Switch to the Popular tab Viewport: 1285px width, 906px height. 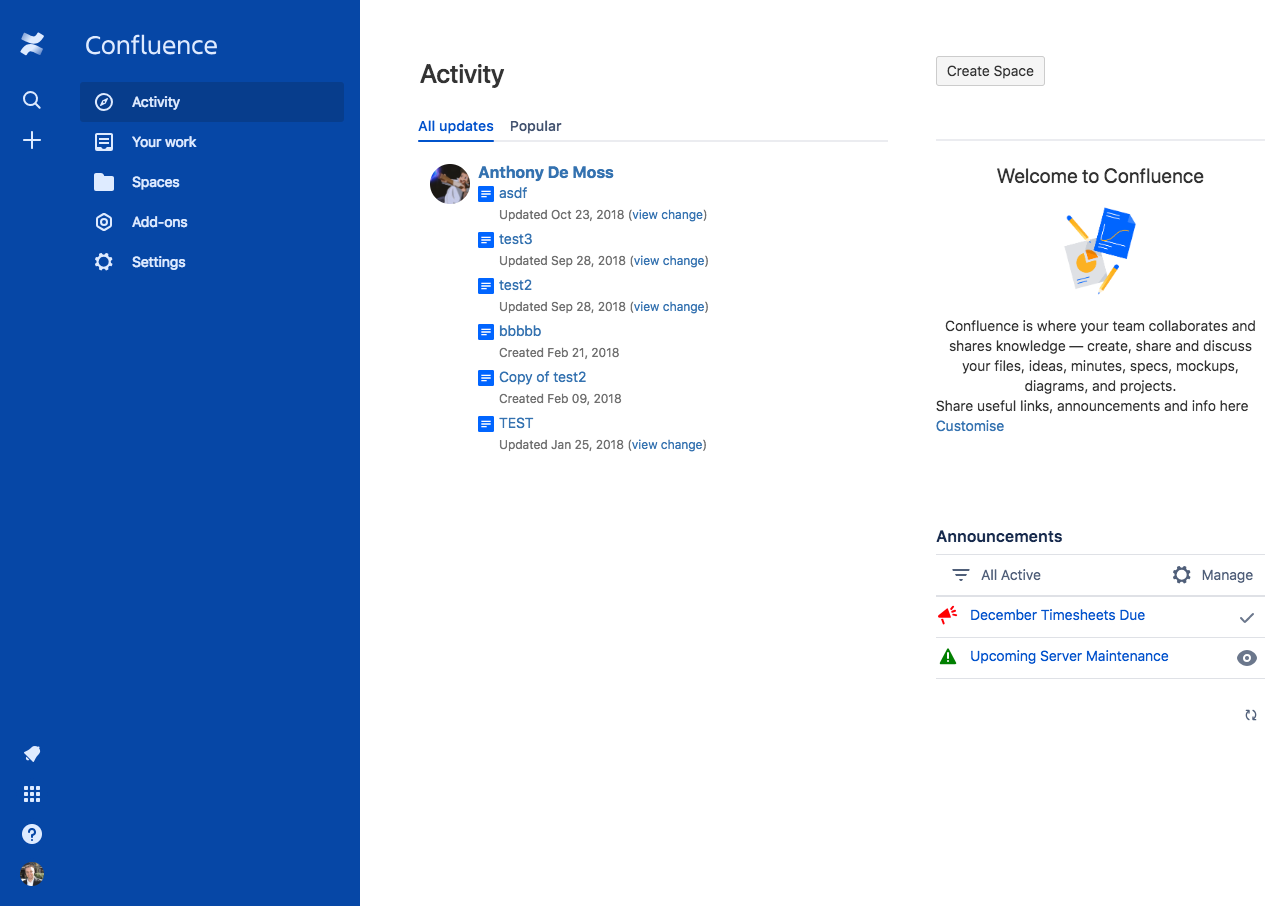click(536, 126)
